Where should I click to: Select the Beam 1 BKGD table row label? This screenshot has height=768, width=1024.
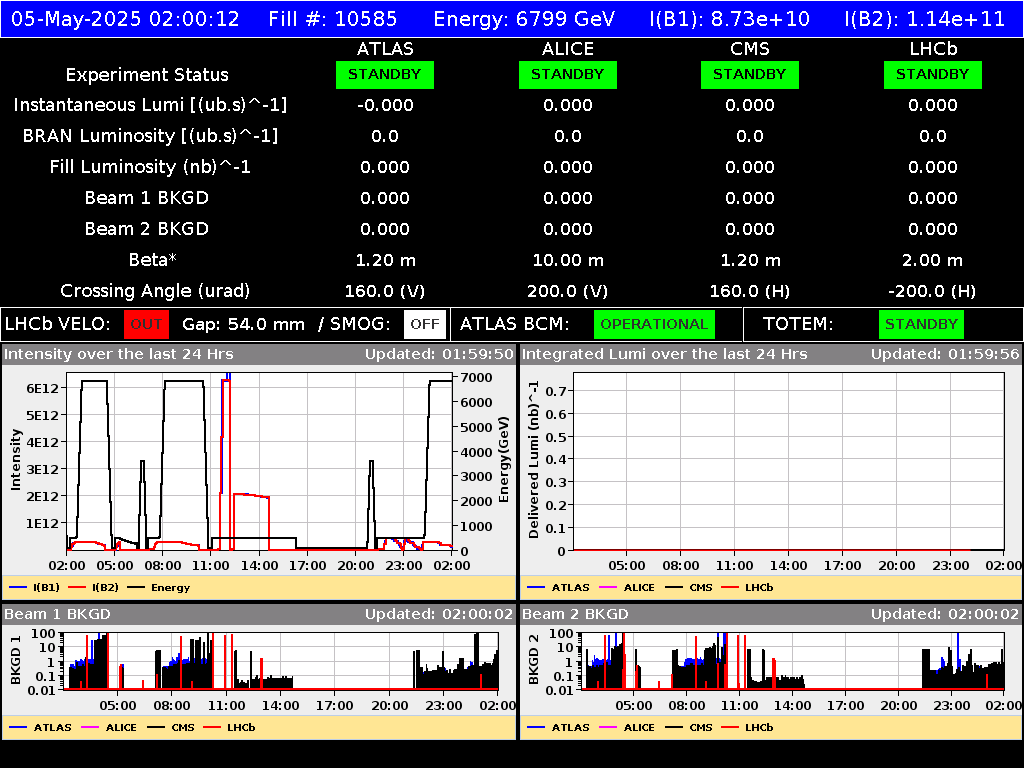pos(147,198)
